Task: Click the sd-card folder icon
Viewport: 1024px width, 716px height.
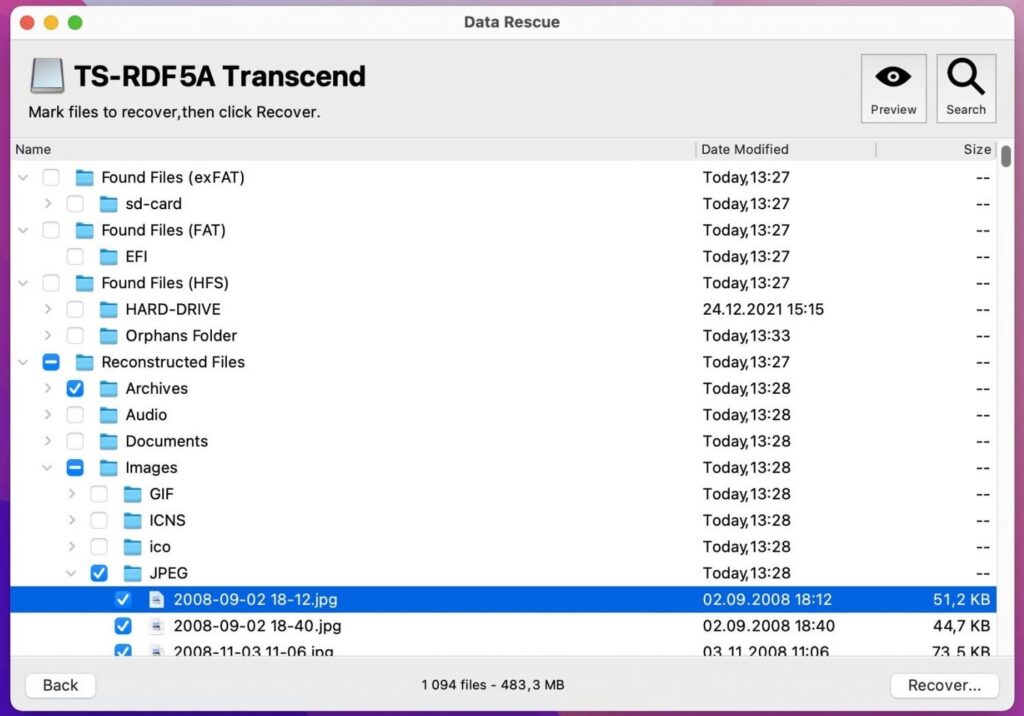Action: (x=111, y=203)
